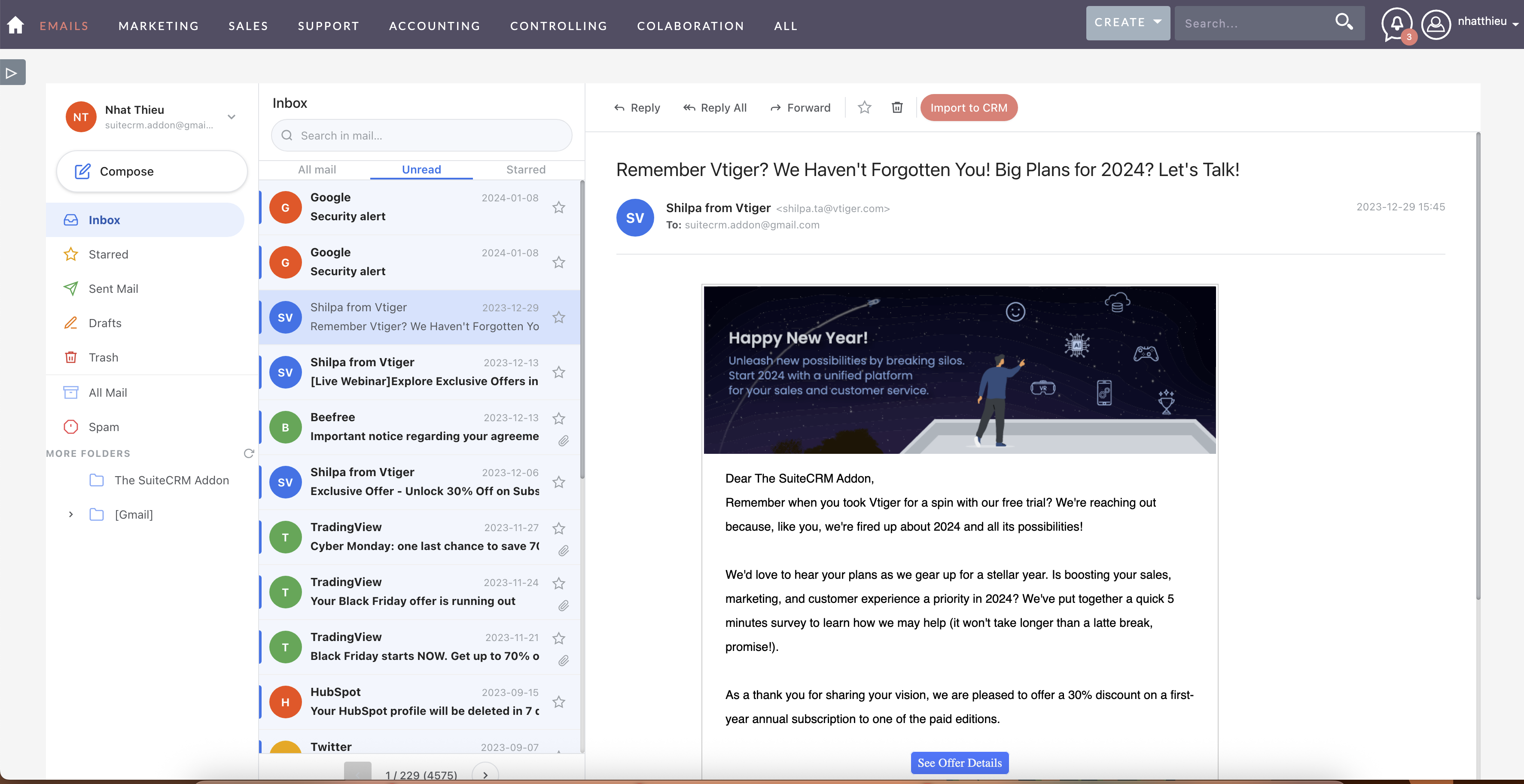The width and height of the screenshot is (1524, 784).
Task: Delete the open email using the trash icon
Action: coord(897,107)
